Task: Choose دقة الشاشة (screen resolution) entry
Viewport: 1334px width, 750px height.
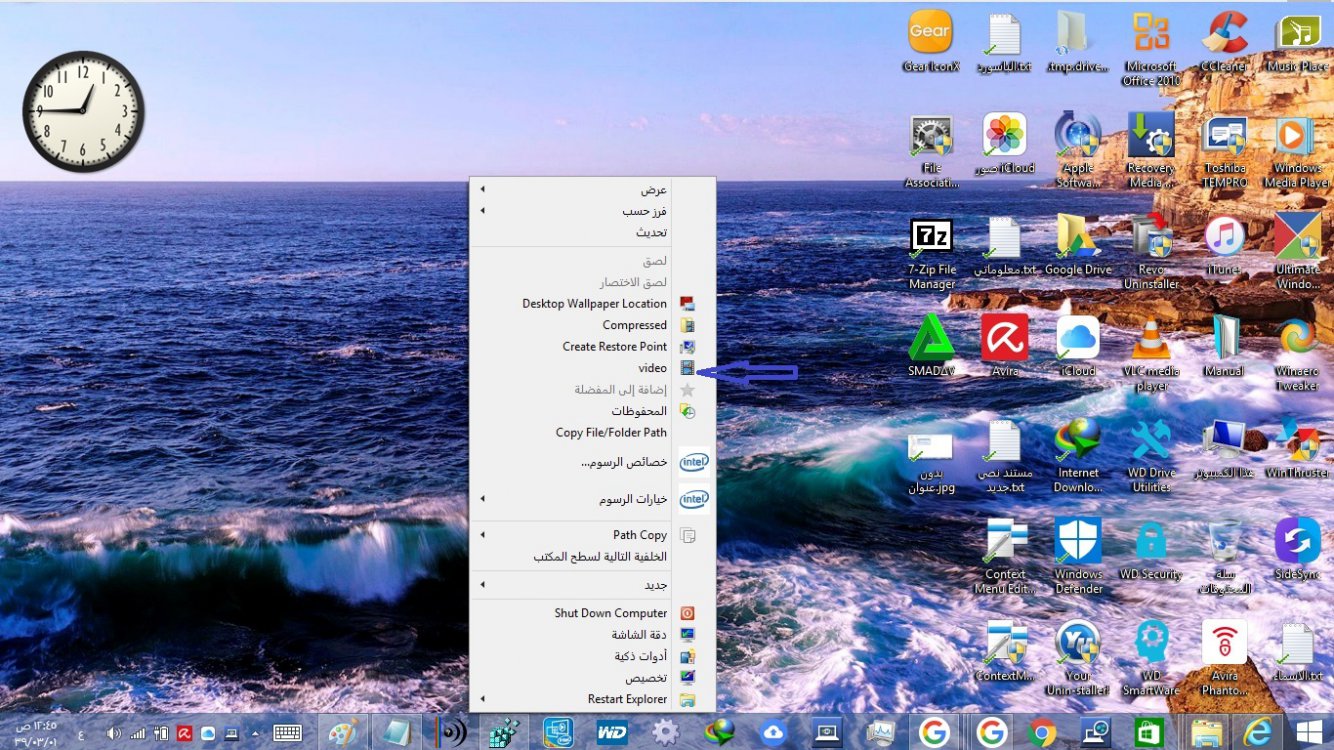Action: point(592,635)
